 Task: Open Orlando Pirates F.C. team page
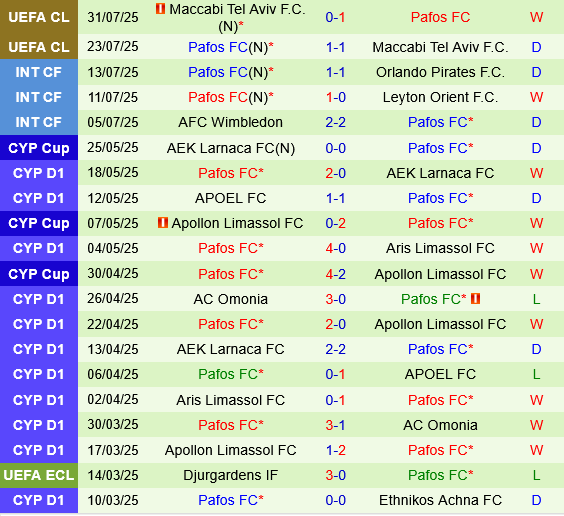point(440,72)
